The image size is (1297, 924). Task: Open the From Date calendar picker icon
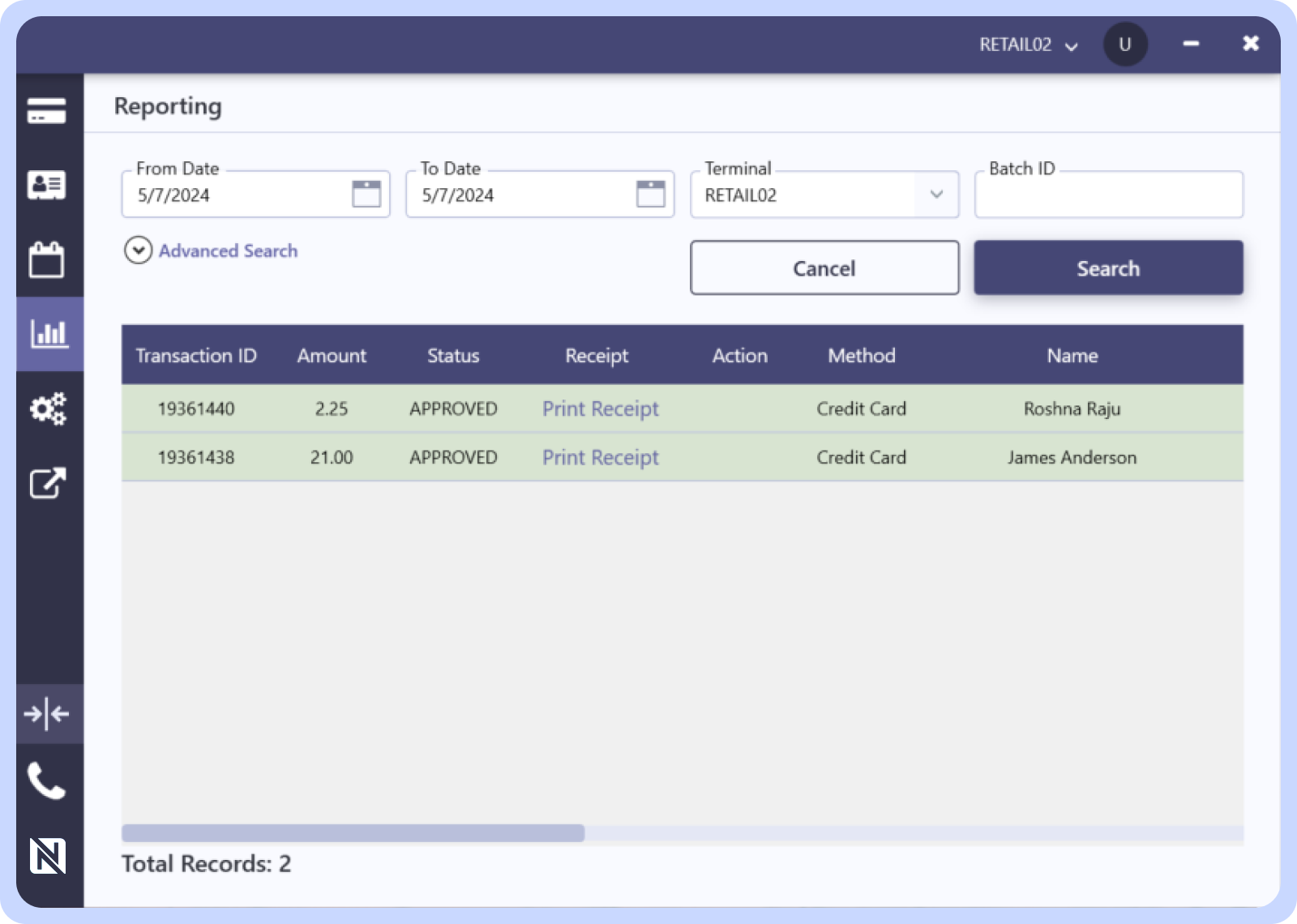point(366,194)
